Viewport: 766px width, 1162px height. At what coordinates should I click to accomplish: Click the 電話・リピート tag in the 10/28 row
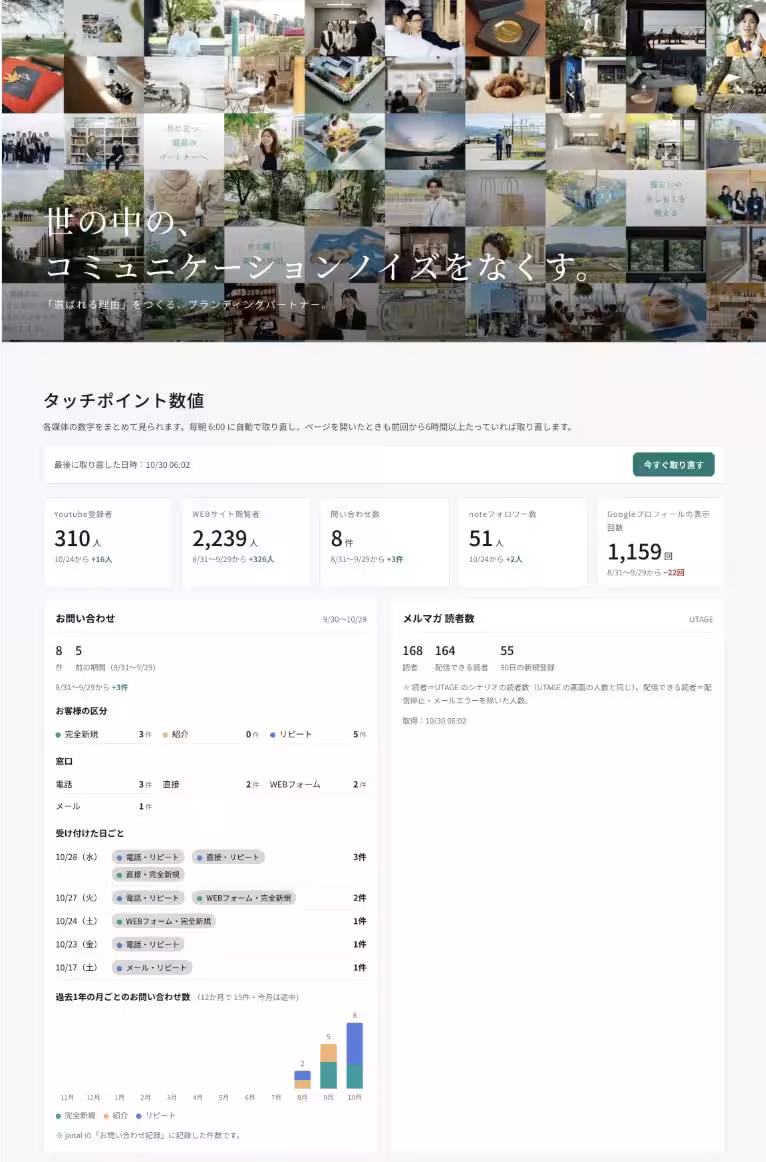pyautogui.click(x=148, y=857)
